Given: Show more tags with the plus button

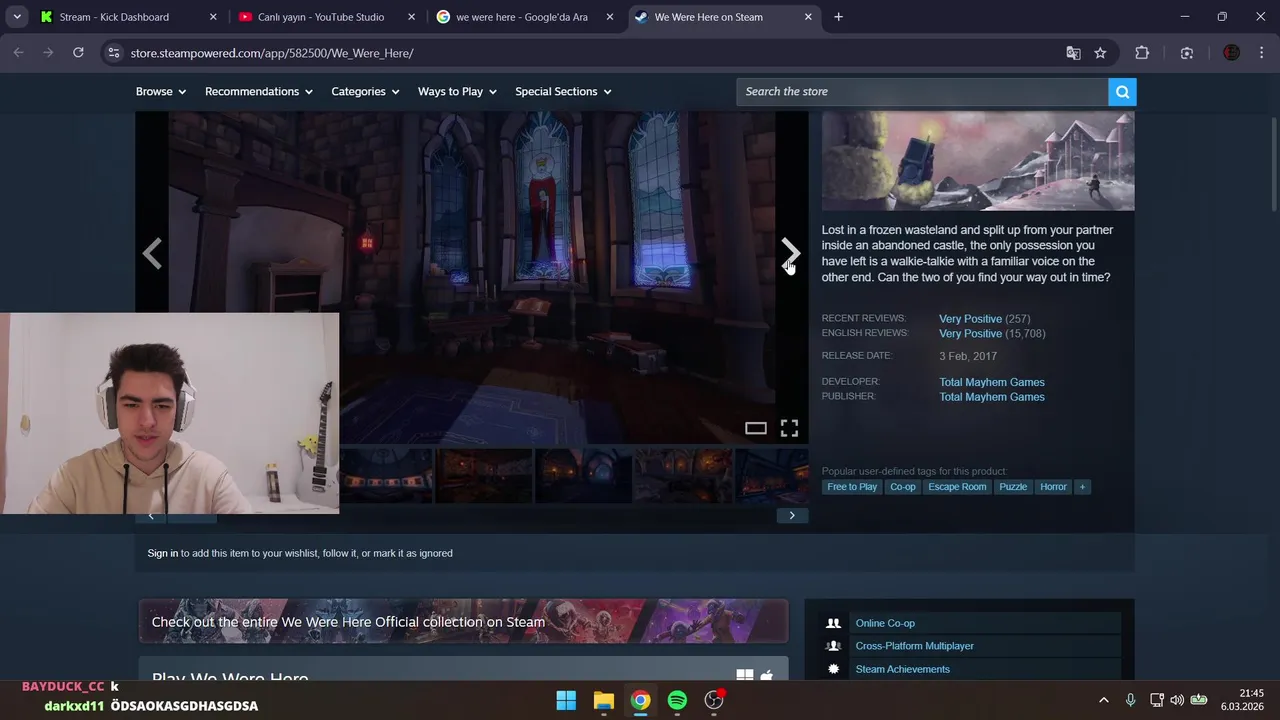Looking at the screenshot, I should pos(1082,487).
